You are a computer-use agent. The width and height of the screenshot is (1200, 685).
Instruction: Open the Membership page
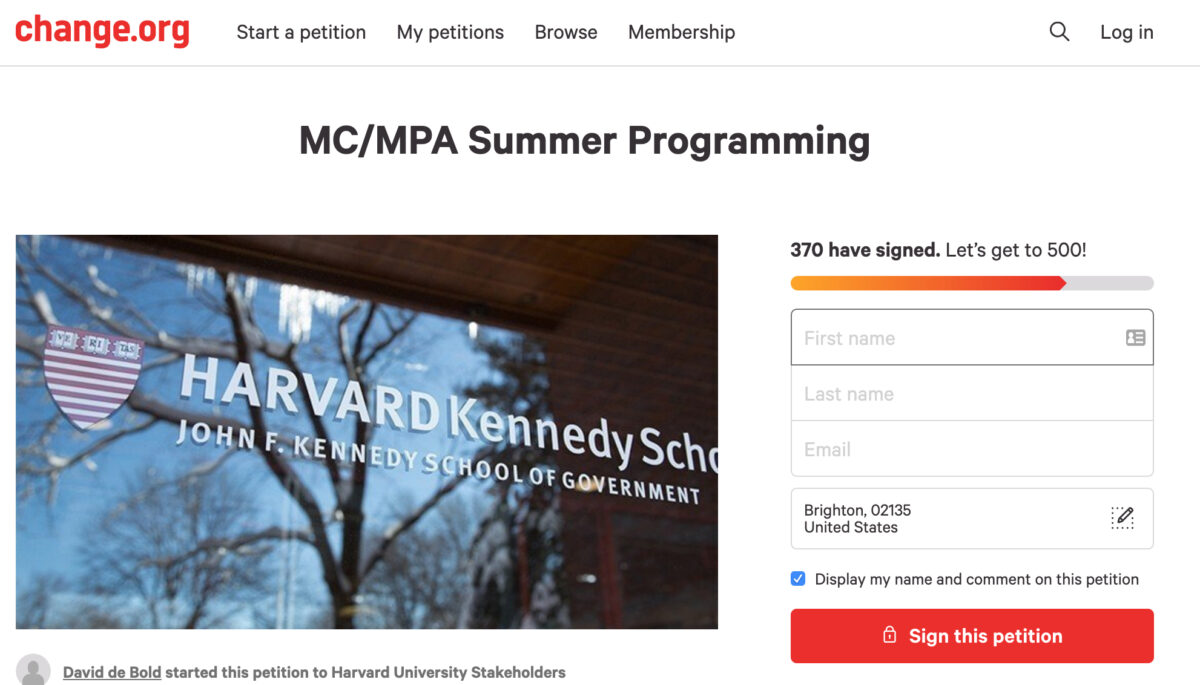(681, 32)
